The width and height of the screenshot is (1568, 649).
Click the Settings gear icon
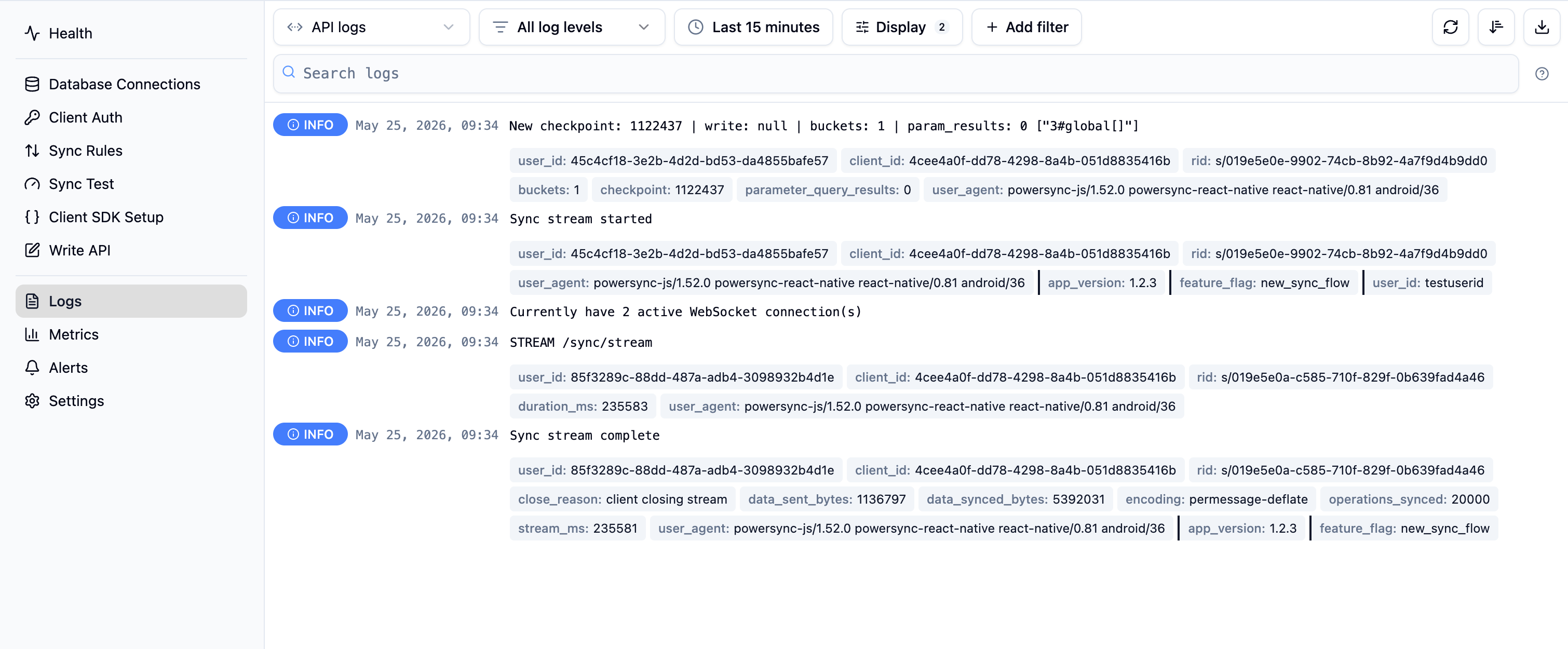coord(32,401)
